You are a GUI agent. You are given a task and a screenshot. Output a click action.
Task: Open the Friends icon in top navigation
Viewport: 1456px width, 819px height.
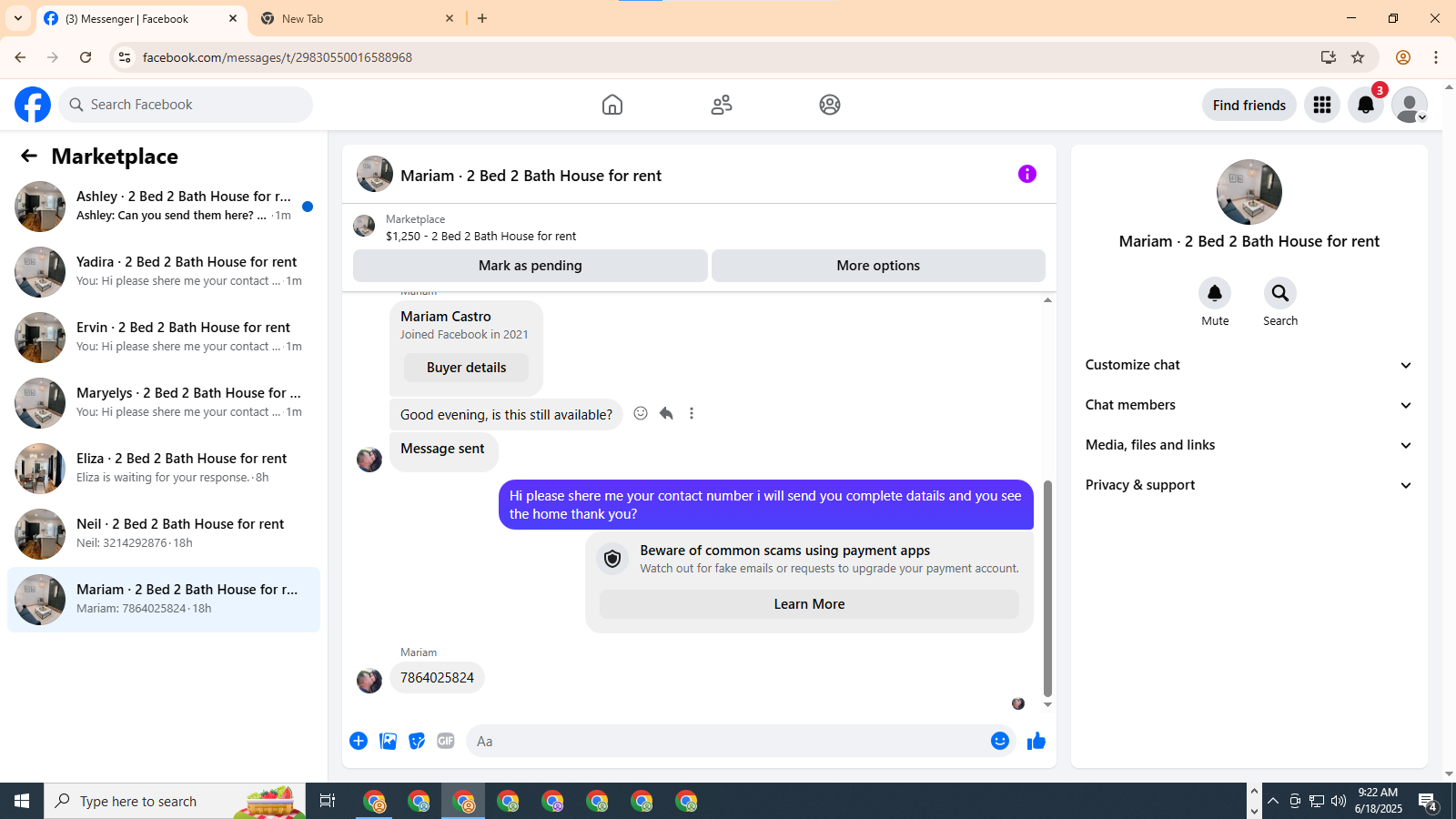722,105
